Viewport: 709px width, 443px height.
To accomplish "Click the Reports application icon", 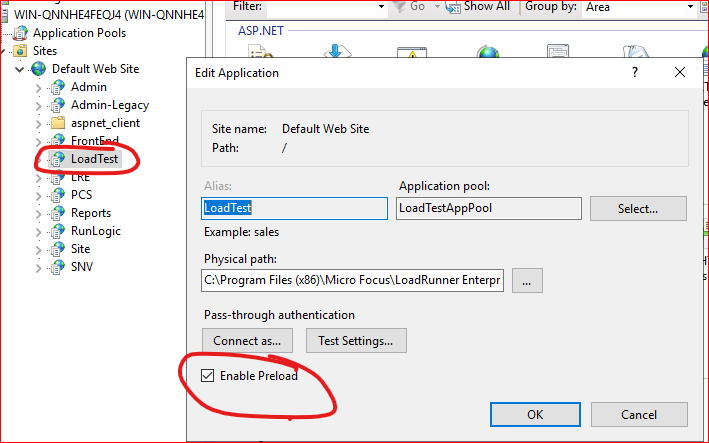I will pyautogui.click(x=57, y=213).
